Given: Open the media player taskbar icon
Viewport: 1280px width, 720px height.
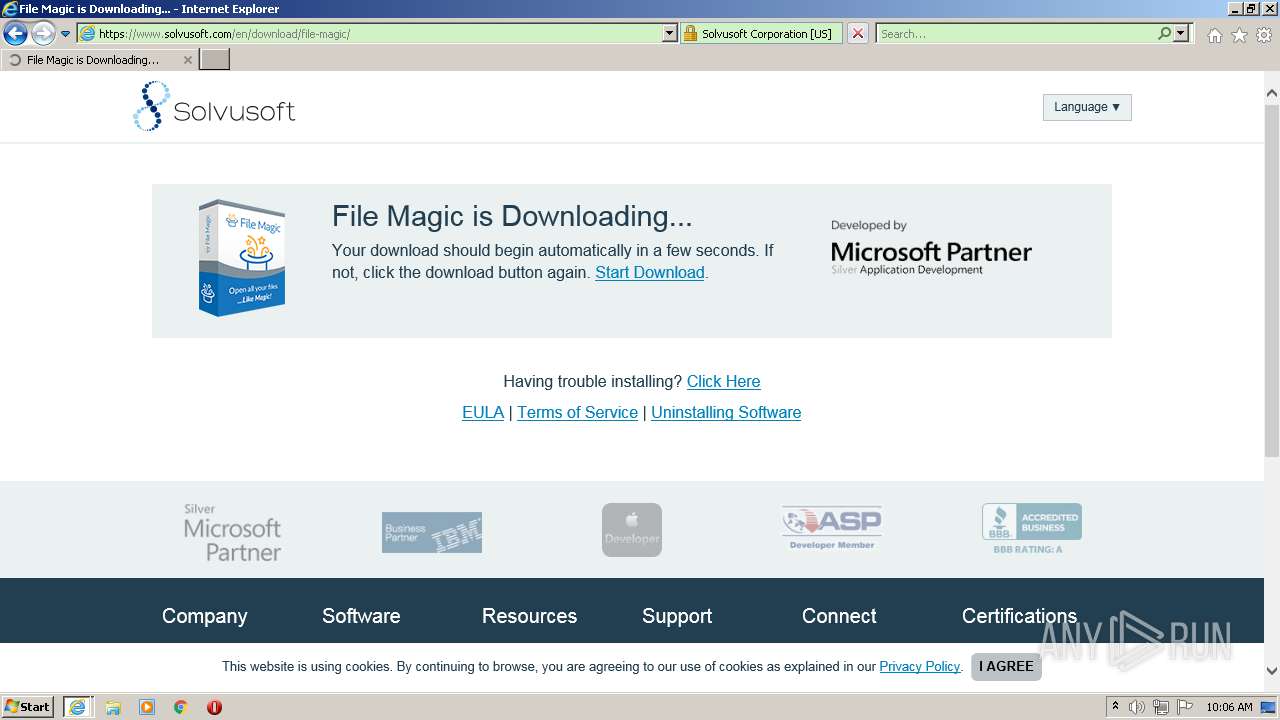Looking at the screenshot, I should [147, 707].
